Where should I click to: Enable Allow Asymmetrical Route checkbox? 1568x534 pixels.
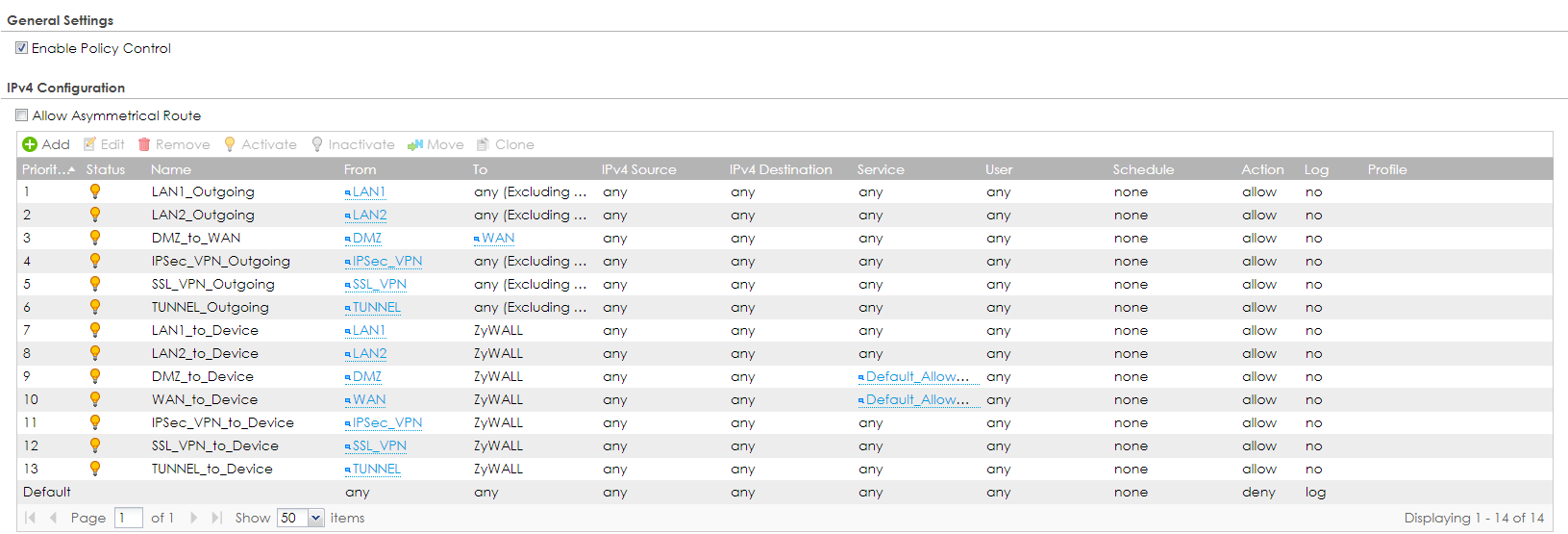point(21,115)
